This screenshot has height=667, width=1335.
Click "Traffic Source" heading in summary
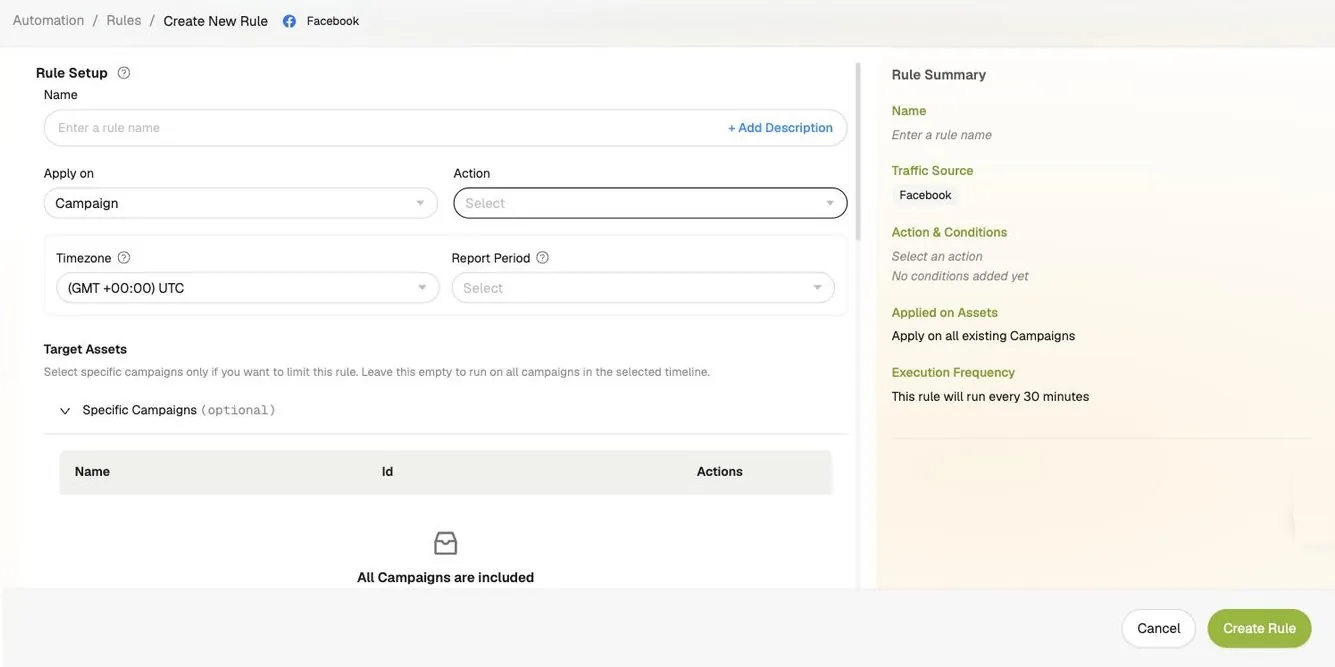(932, 170)
